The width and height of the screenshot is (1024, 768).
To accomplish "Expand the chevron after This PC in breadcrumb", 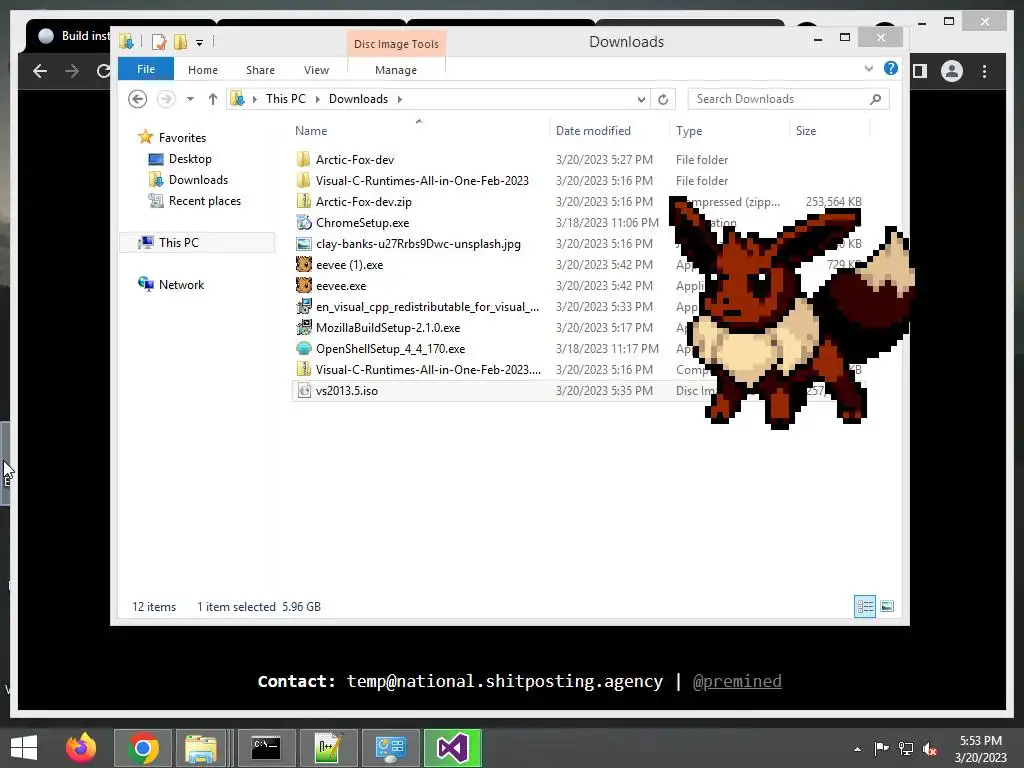I will (x=317, y=99).
